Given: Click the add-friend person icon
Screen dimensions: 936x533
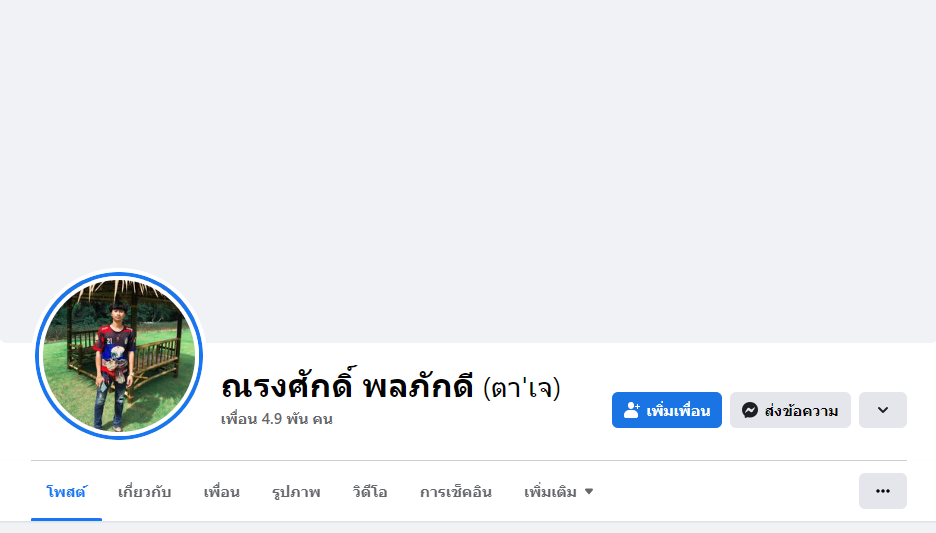Looking at the screenshot, I should click(x=631, y=410).
